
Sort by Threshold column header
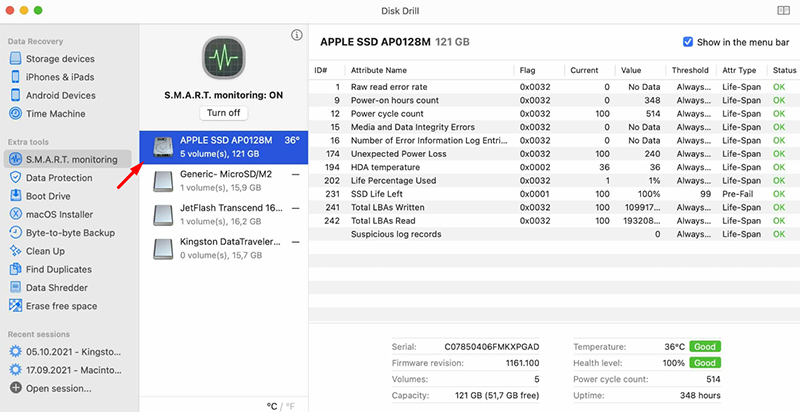pos(690,70)
